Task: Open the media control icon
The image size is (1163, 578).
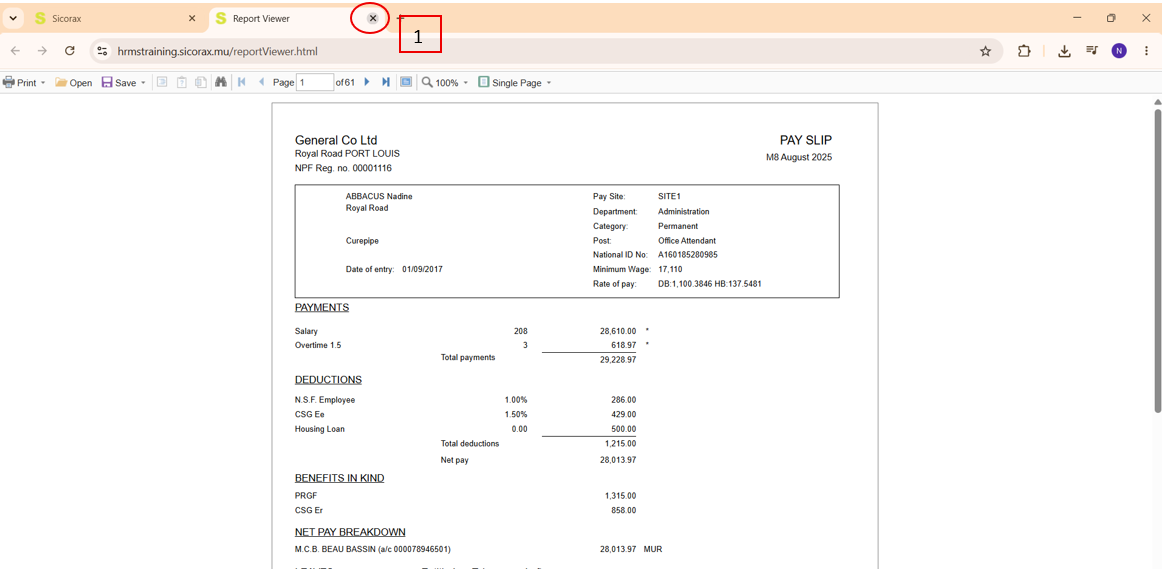Action: click(1092, 51)
